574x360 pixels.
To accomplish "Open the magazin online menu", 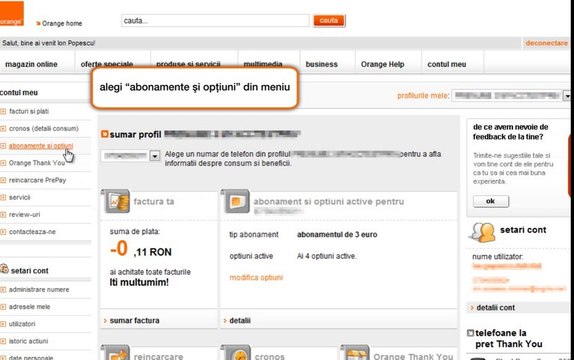I will [31, 64].
